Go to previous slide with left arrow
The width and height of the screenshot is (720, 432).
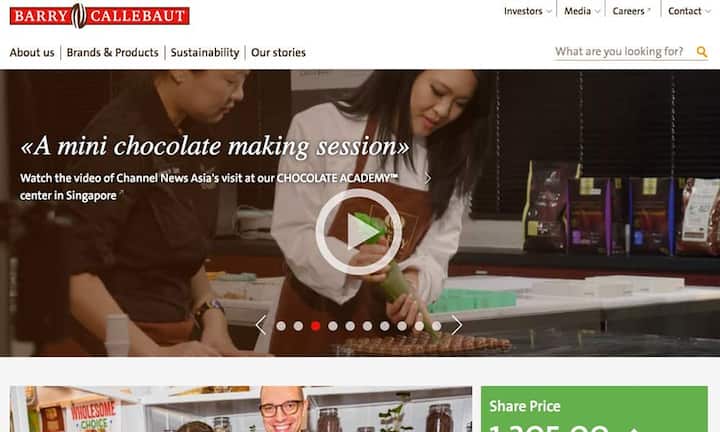[261, 325]
